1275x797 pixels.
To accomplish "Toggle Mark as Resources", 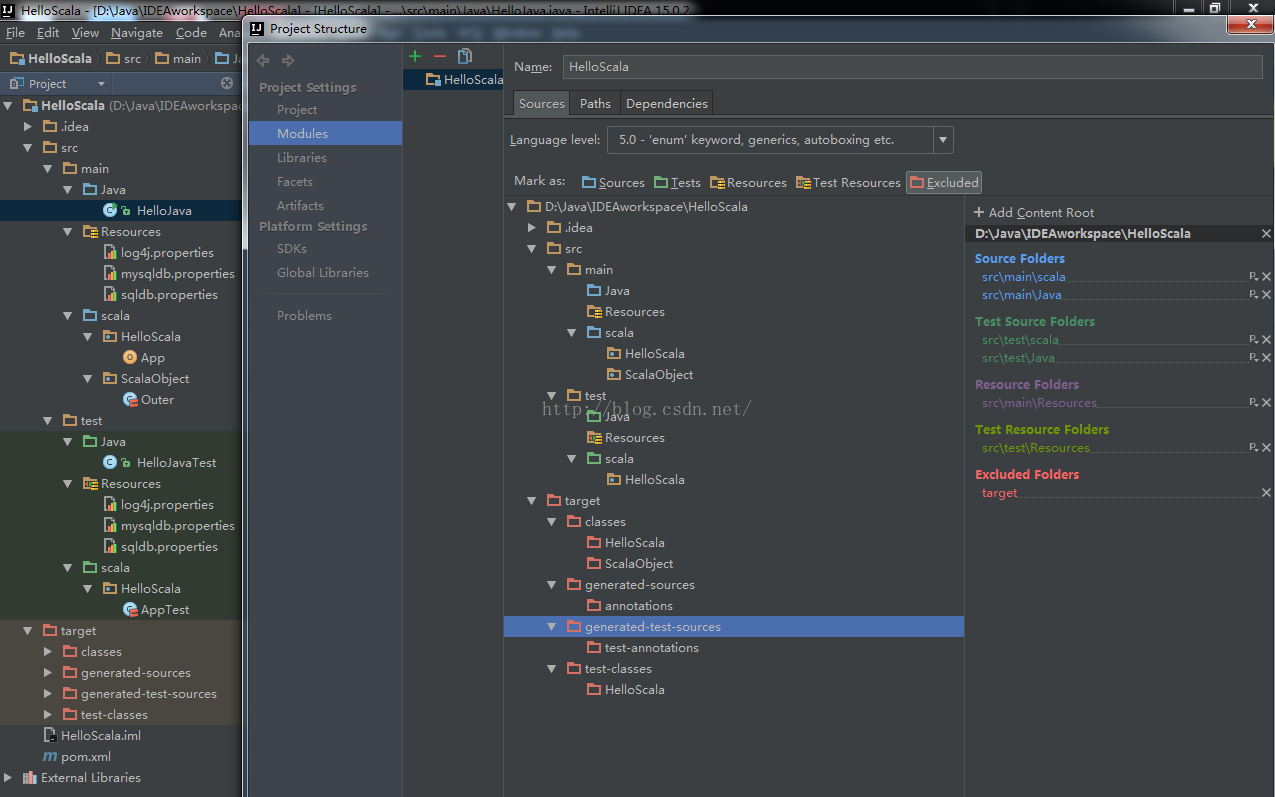I will pyautogui.click(x=748, y=182).
